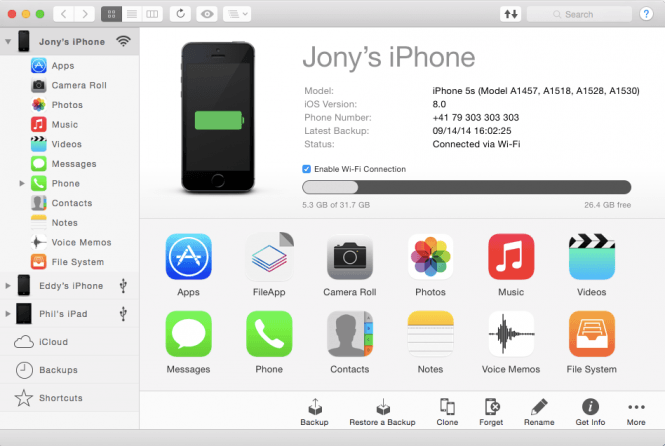Click the Backup action at bottom

[314, 412]
